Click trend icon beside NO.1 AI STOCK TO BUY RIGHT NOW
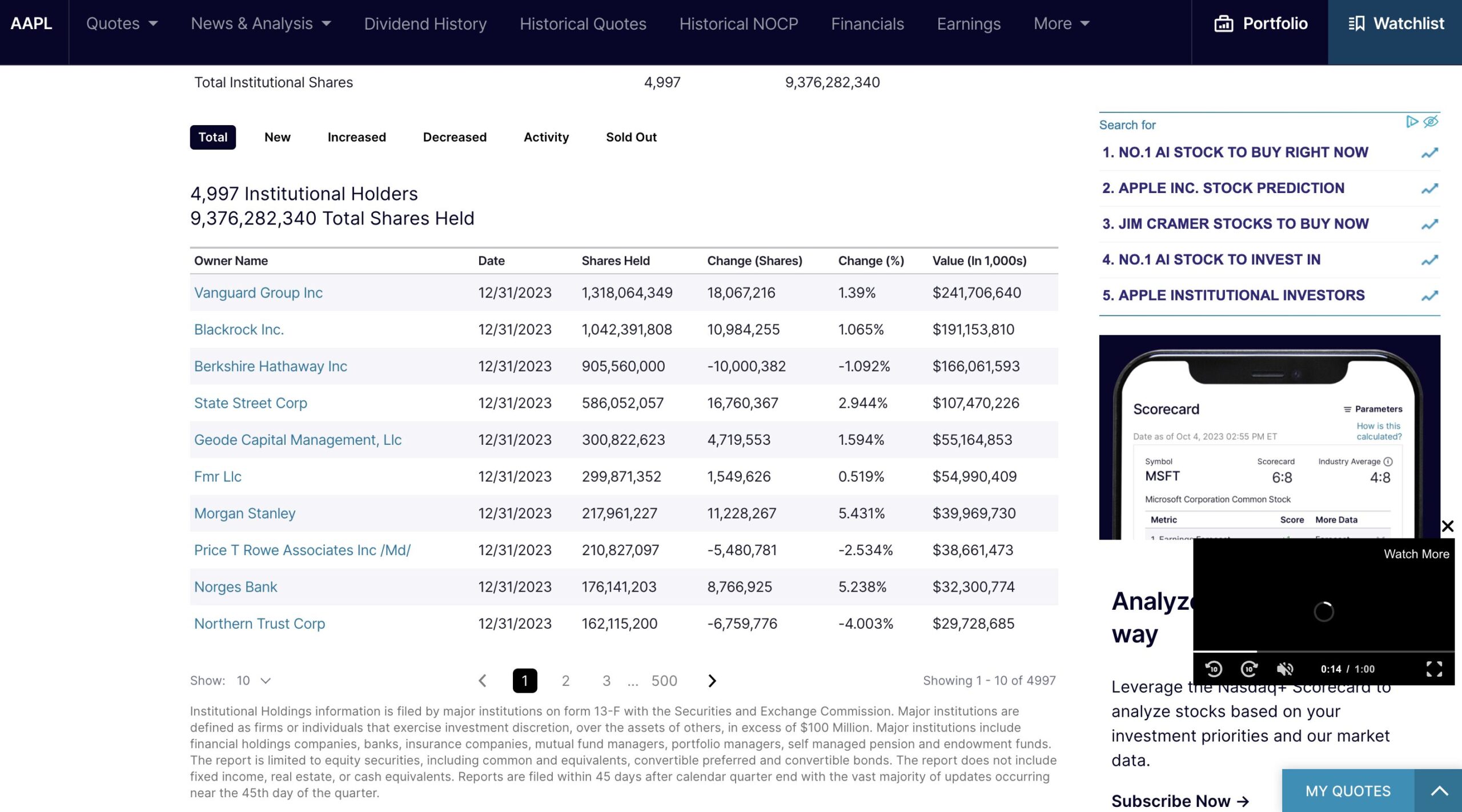The image size is (1462, 812). [x=1429, y=153]
